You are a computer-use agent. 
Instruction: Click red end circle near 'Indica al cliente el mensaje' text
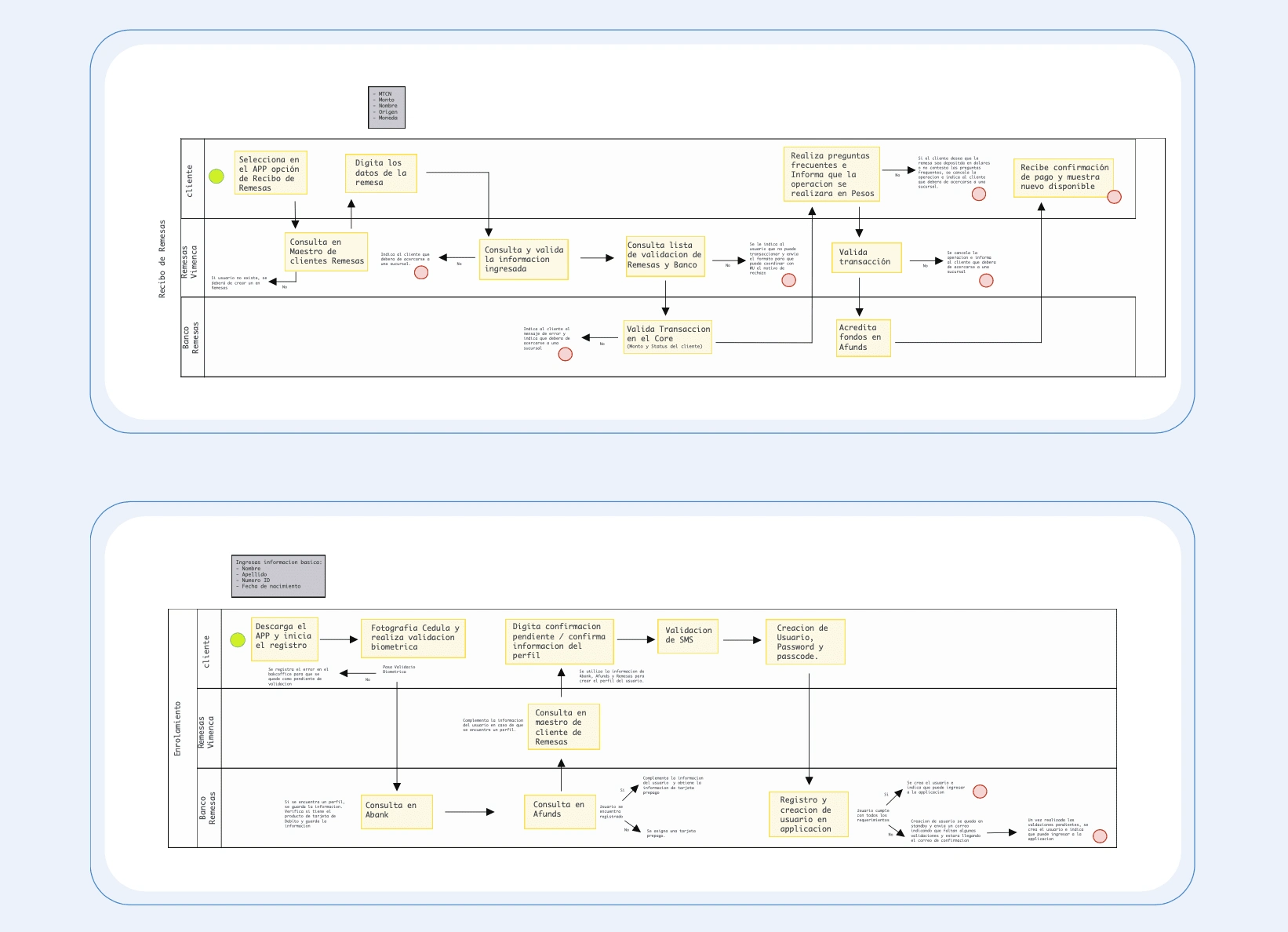click(565, 354)
